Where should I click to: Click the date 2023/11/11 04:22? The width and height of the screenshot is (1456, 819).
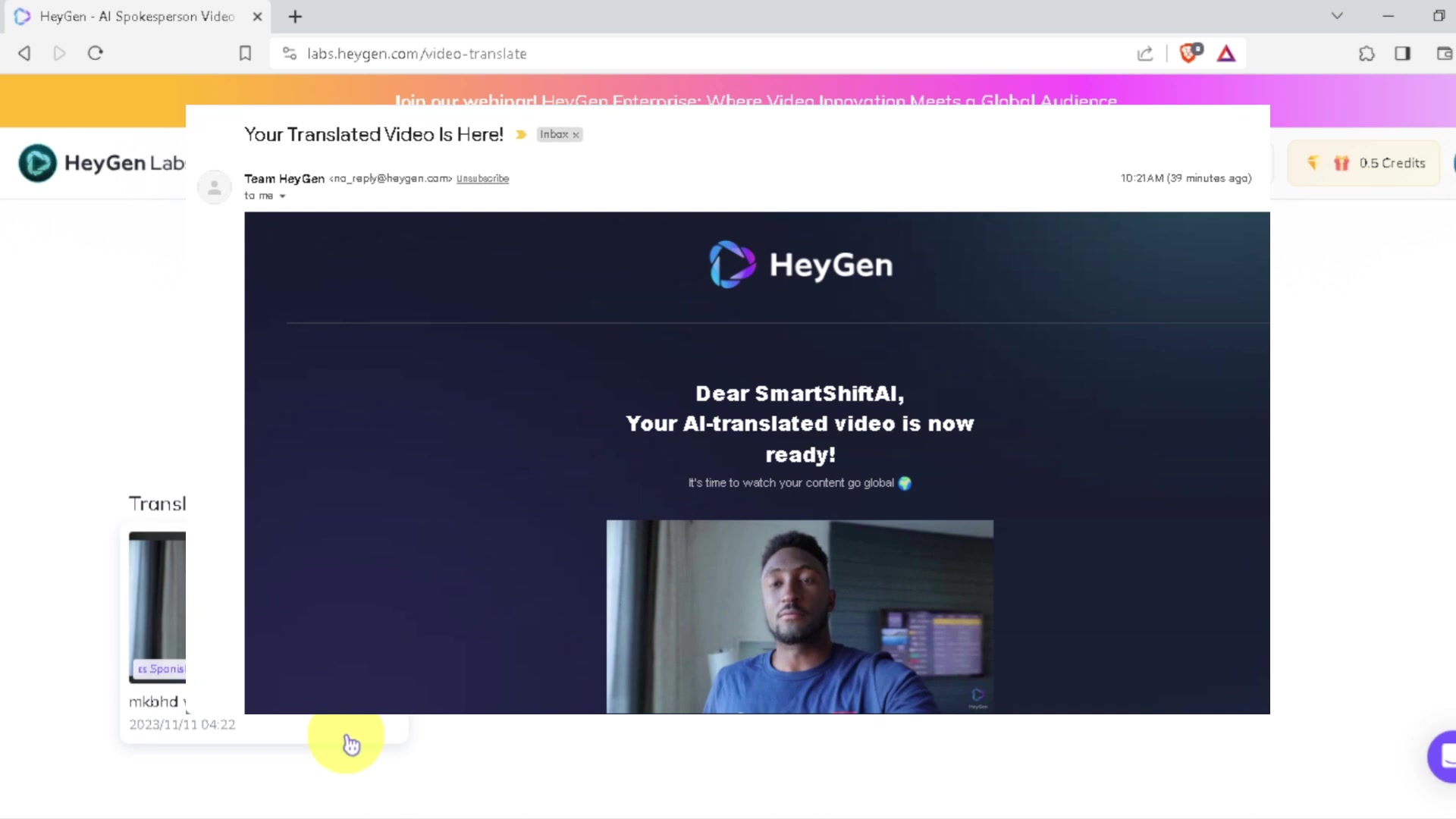182,725
